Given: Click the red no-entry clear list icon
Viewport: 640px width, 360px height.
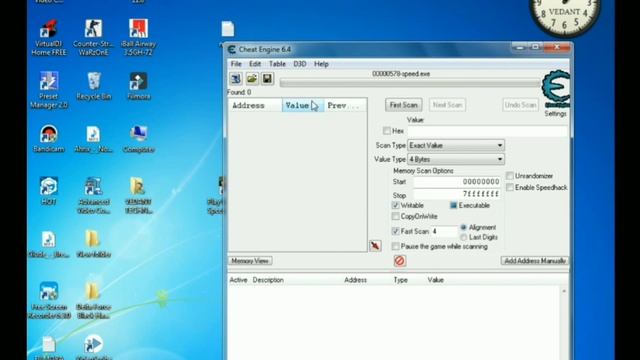Looking at the screenshot, I should [x=400, y=261].
